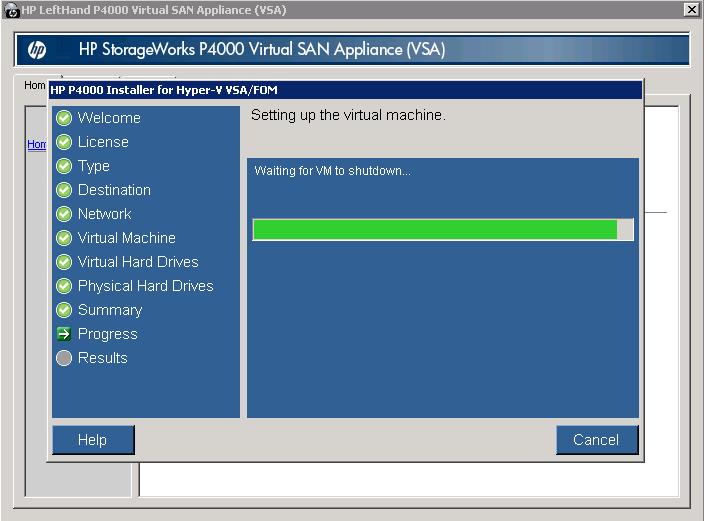Click the Physical Hard Drives checkmark icon
Viewport: 704px width, 521px height.
tap(64, 286)
